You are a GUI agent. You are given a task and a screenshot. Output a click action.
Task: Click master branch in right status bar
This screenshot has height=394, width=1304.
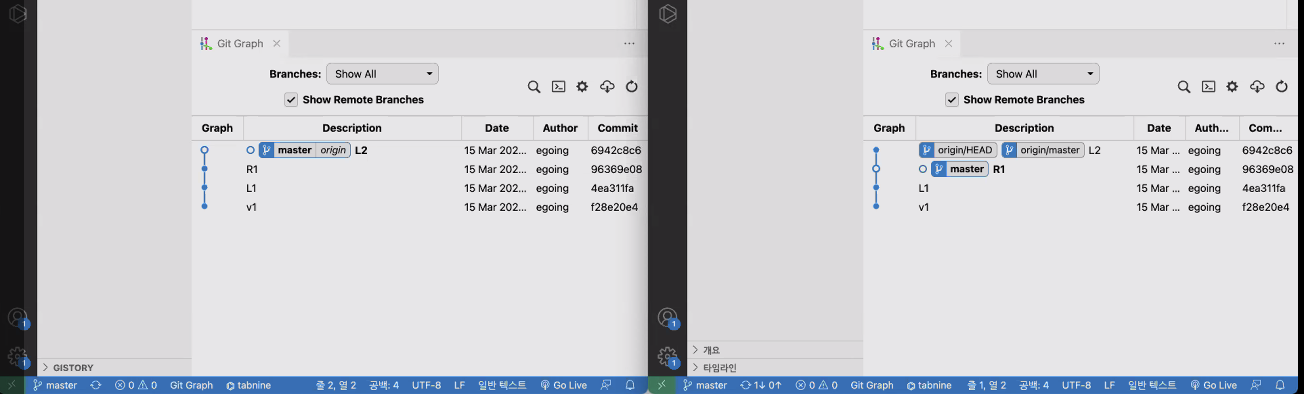[704, 385]
